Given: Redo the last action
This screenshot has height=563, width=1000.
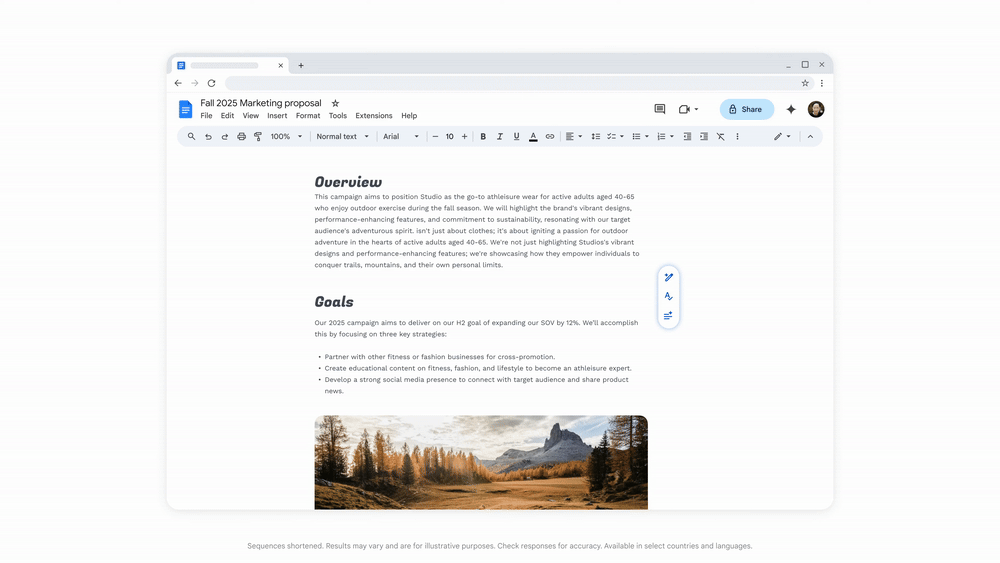Looking at the screenshot, I should click(x=224, y=136).
